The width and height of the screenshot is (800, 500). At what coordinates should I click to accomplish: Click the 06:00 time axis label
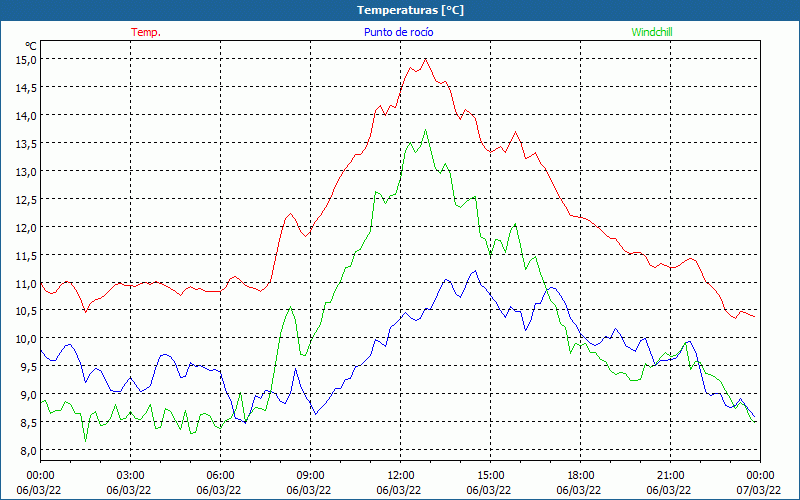[x=220, y=476]
